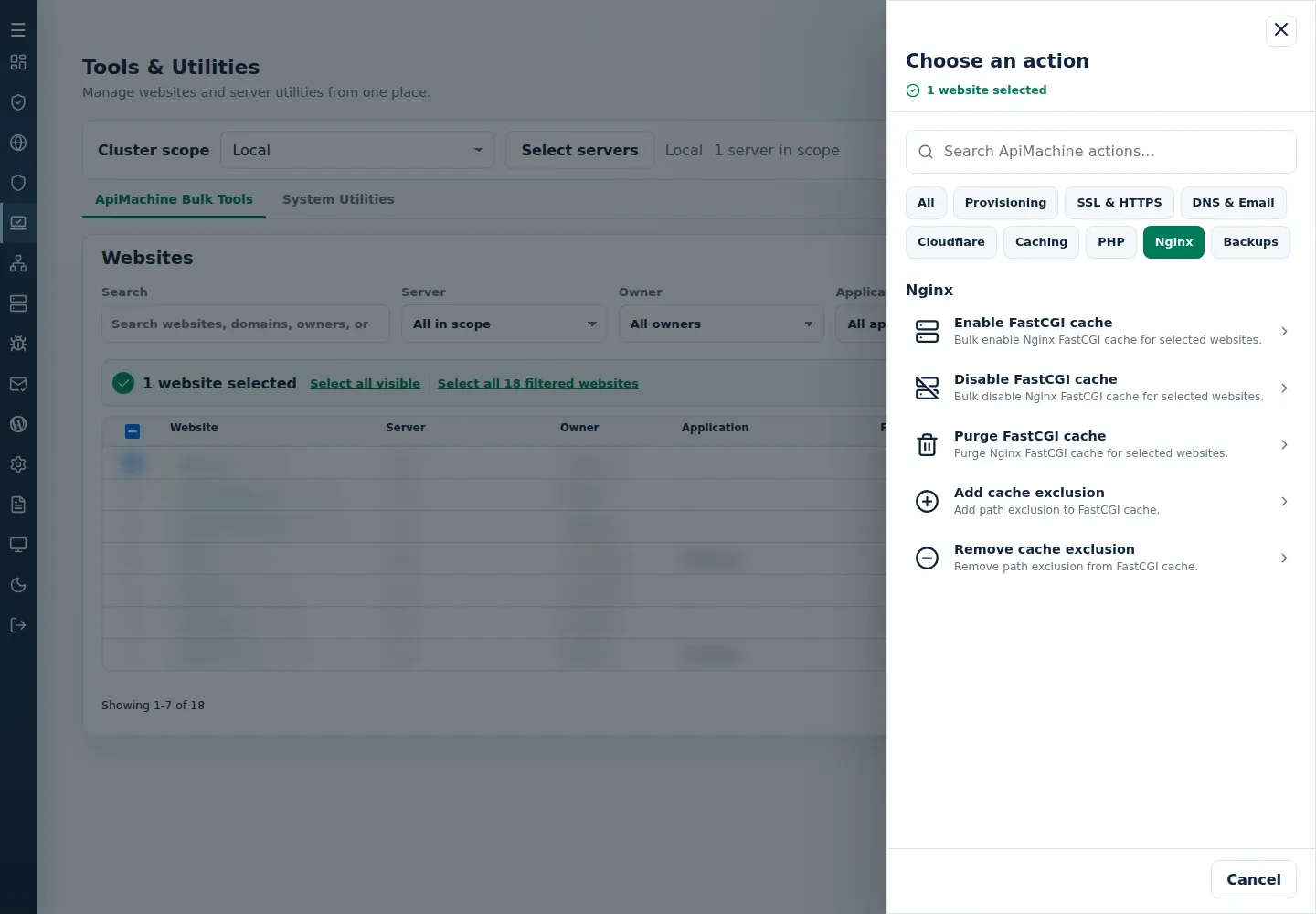
Task: Click the logout icon in sidebar
Action: tap(18, 625)
